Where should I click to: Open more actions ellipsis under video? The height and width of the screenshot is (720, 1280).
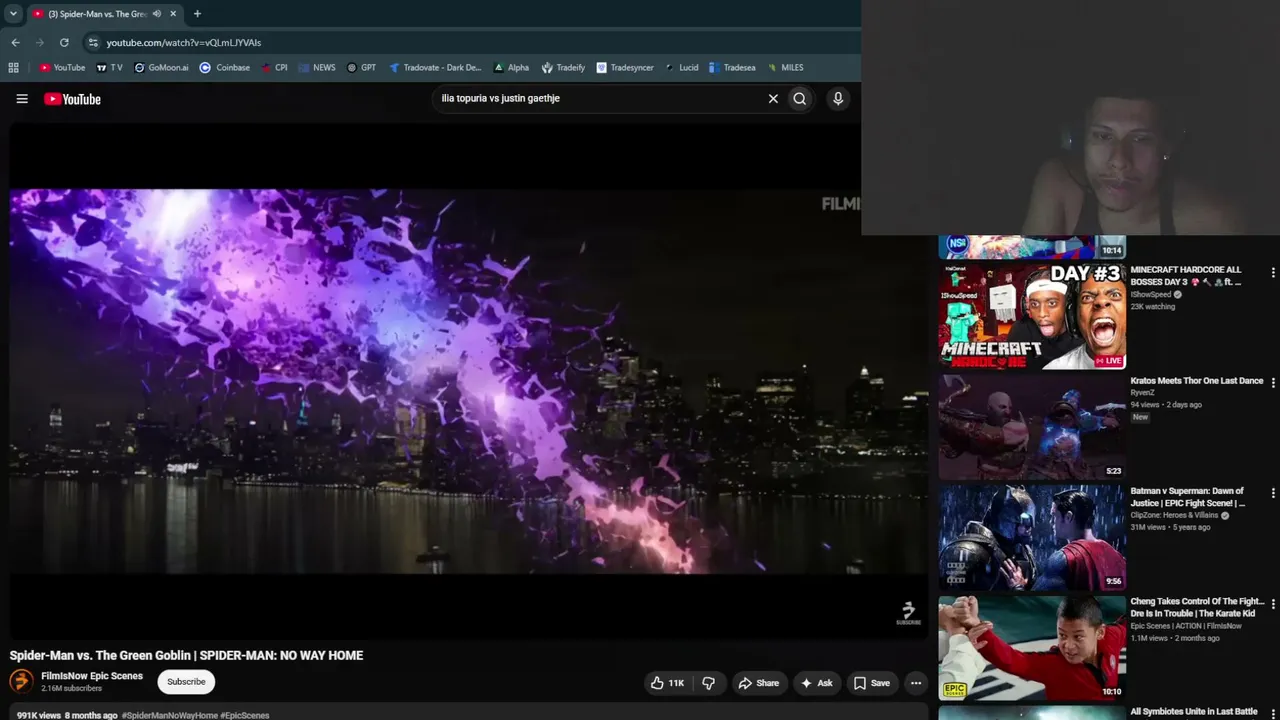(x=915, y=683)
